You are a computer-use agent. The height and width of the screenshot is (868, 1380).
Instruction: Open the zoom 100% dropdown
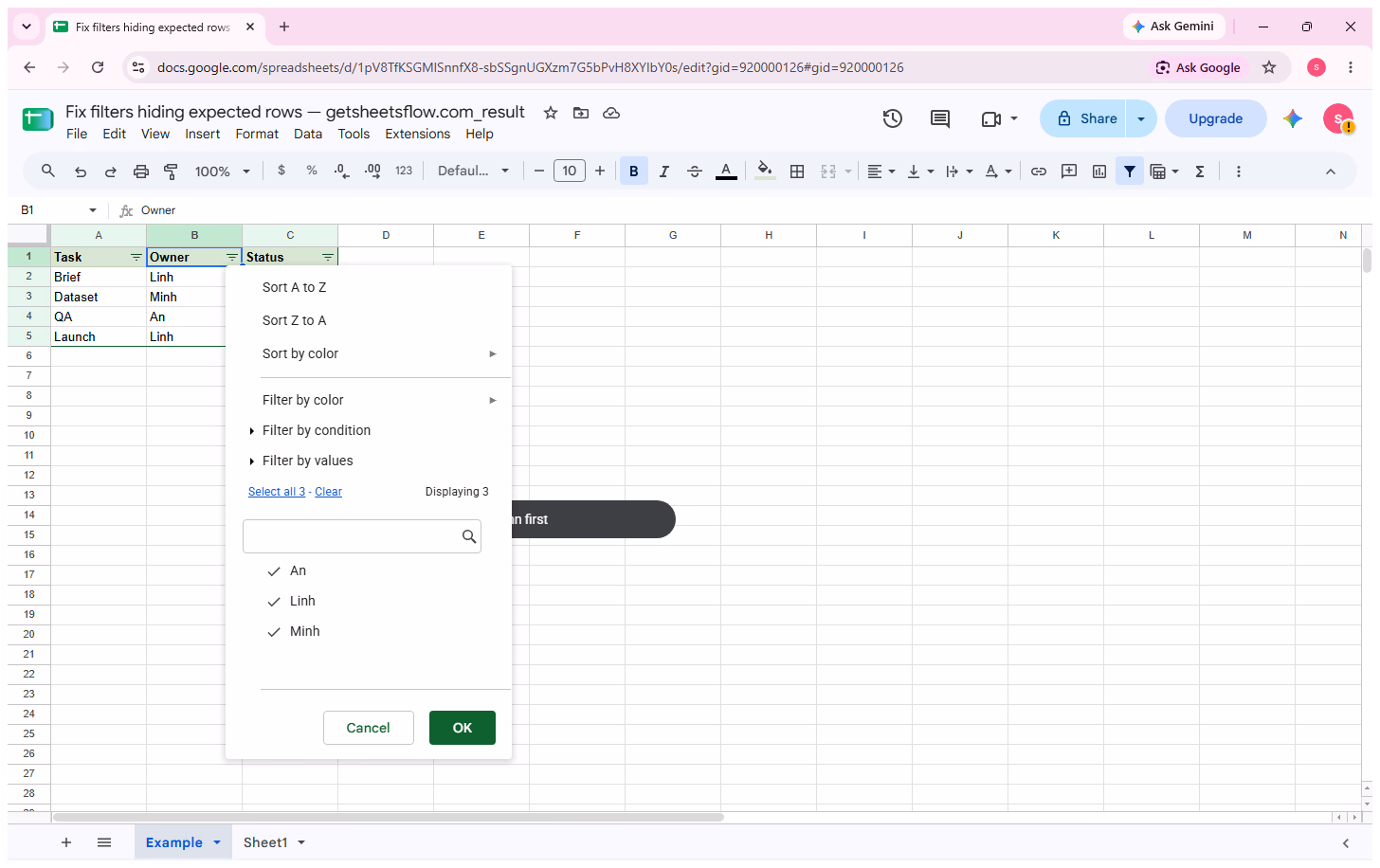coord(223,172)
